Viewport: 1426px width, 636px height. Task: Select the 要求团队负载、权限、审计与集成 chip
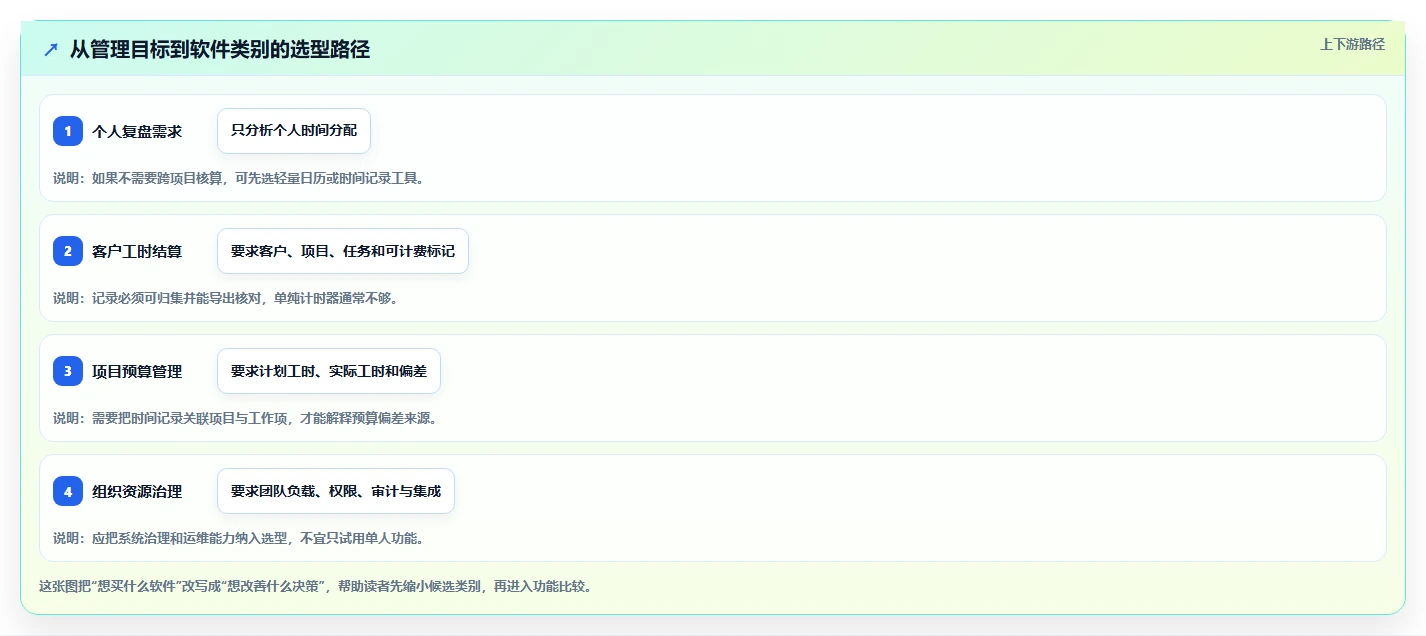(x=336, y=491)
